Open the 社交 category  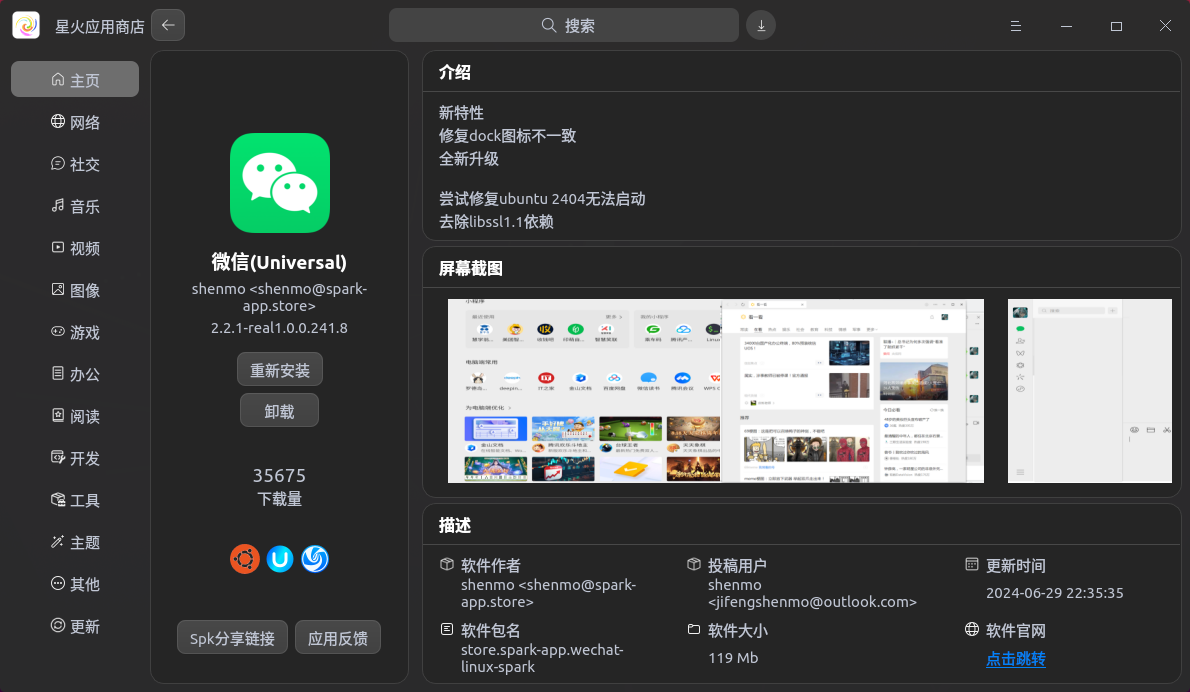(x=75, y=164)
